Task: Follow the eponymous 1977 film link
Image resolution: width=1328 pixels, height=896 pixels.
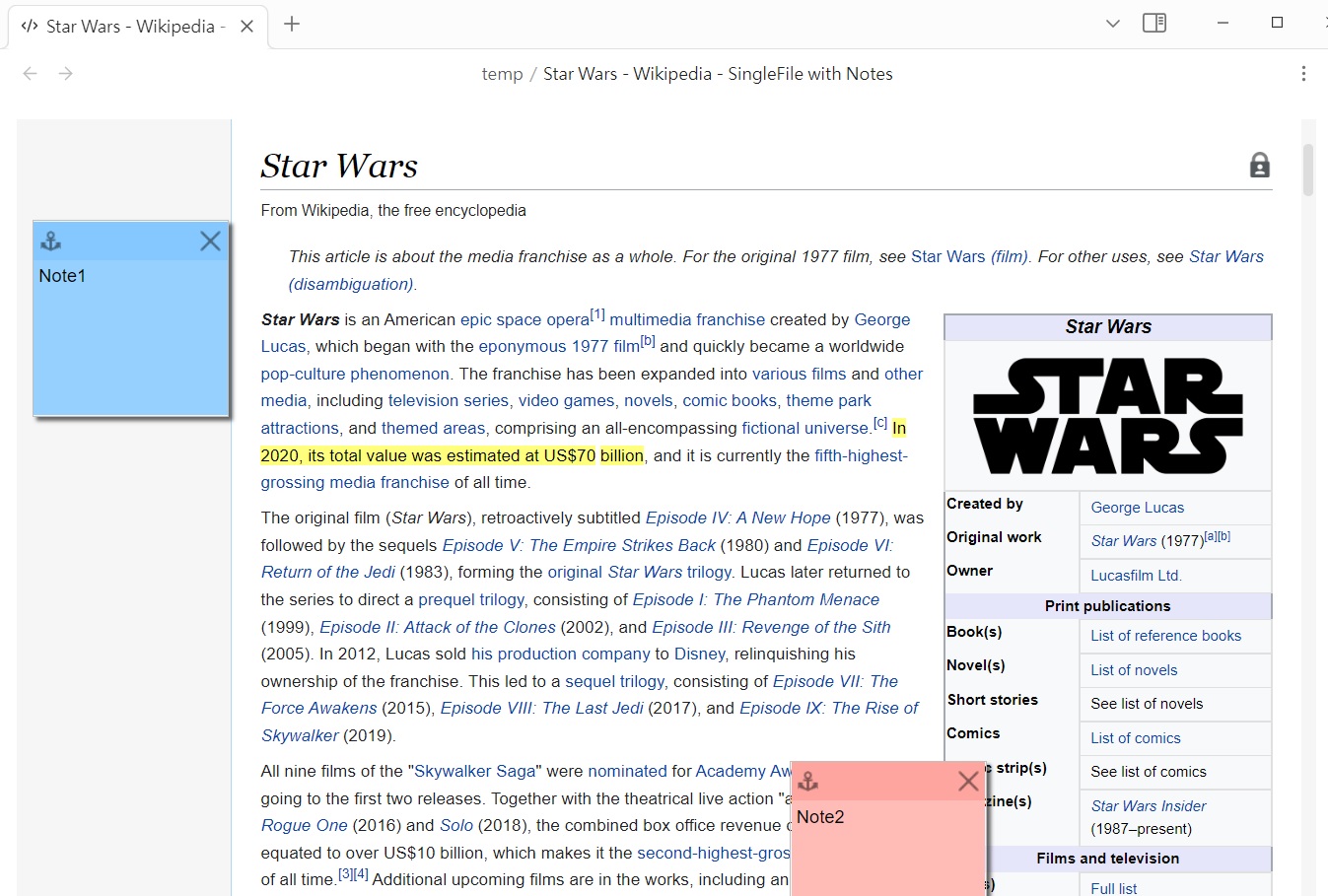Action: (x=559, y=346)
